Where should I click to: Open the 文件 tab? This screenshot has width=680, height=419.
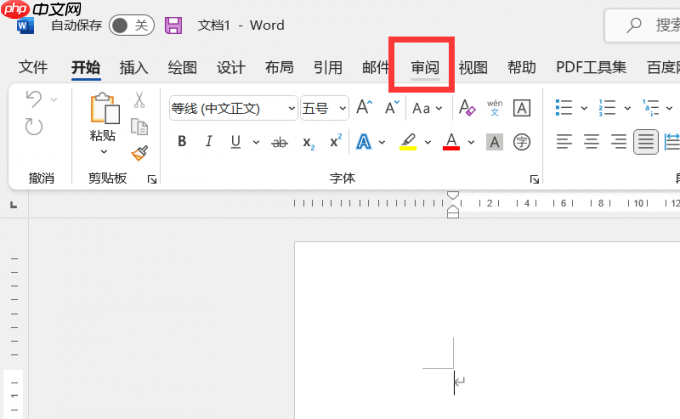click(33, 67)
